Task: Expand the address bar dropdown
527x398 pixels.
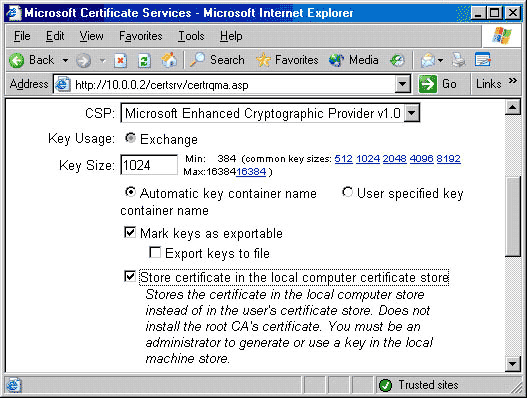Action: point(403,84)
